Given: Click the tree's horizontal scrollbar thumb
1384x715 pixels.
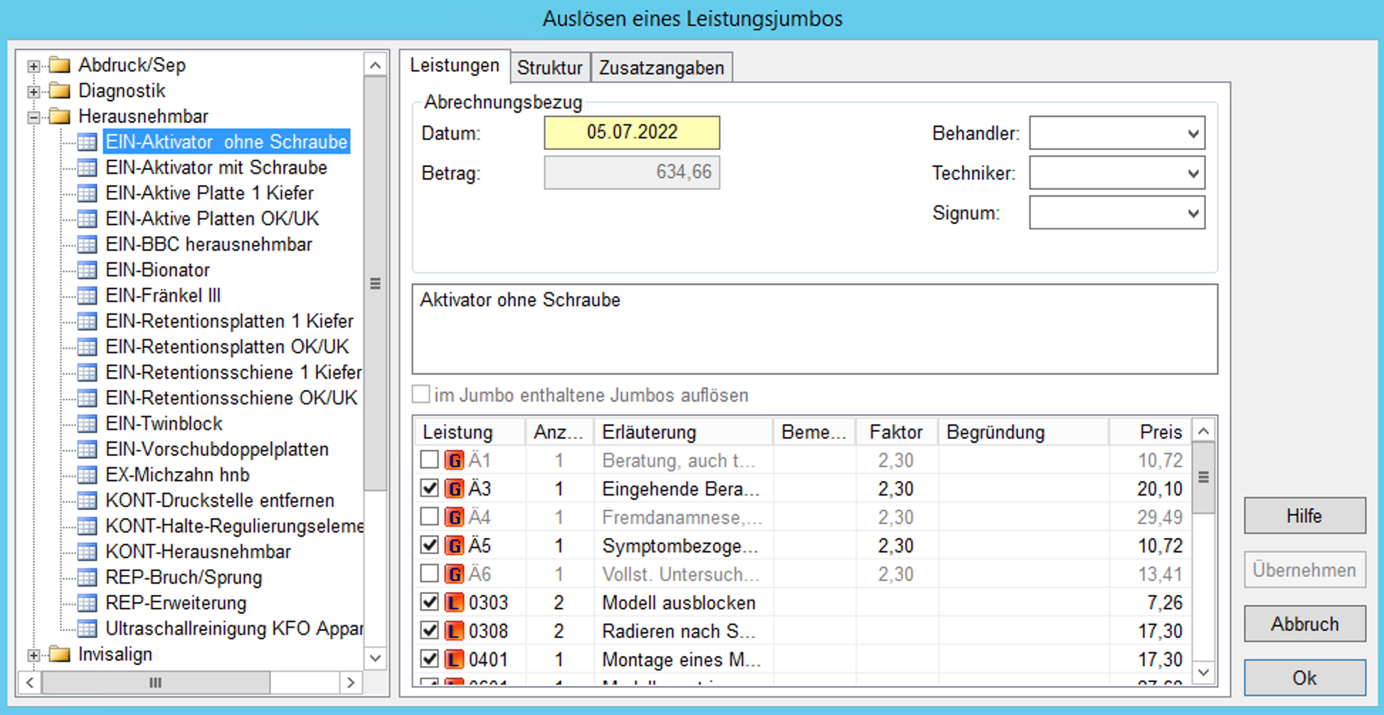Looking at the screenshot, I should 155,683.
